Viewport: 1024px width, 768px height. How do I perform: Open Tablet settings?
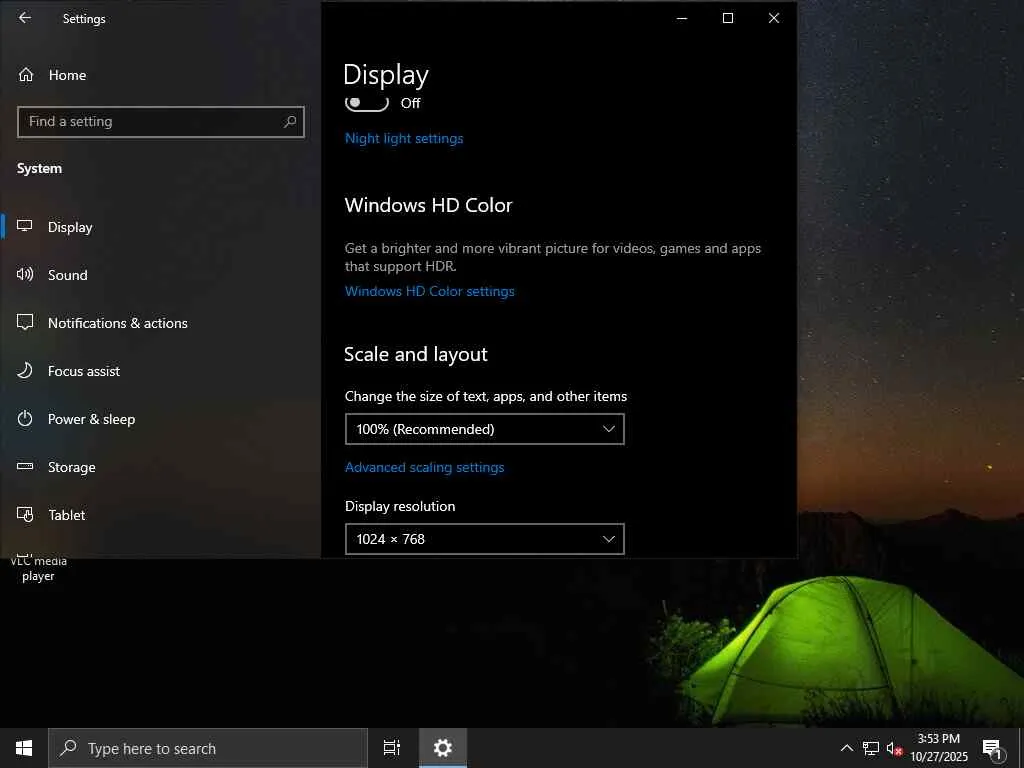pos(160,515)
